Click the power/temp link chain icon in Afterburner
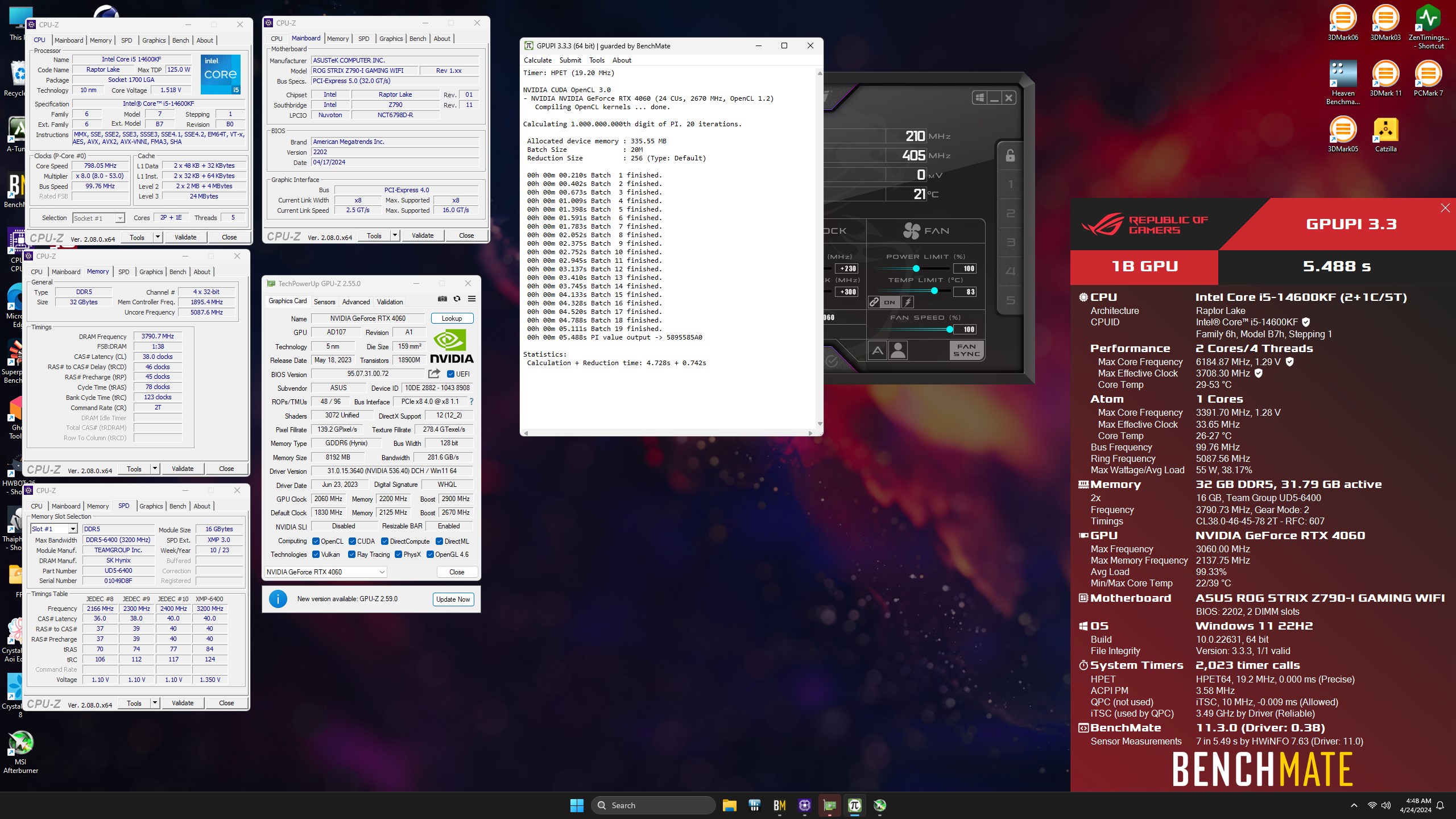The width and height of the screenshot is (1456, 819). point(874,302)
